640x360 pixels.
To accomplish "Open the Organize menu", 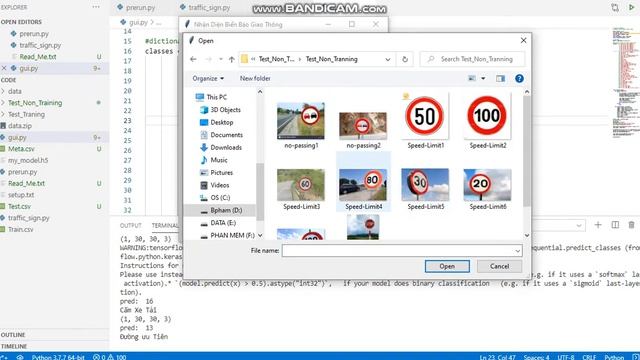I will click(x=208, y=78).
